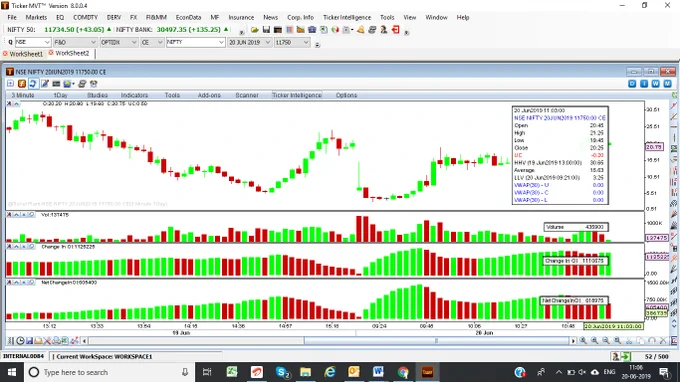Click the refresh icon in chart toolbar

pyautogui.click(x=33, y=84)
